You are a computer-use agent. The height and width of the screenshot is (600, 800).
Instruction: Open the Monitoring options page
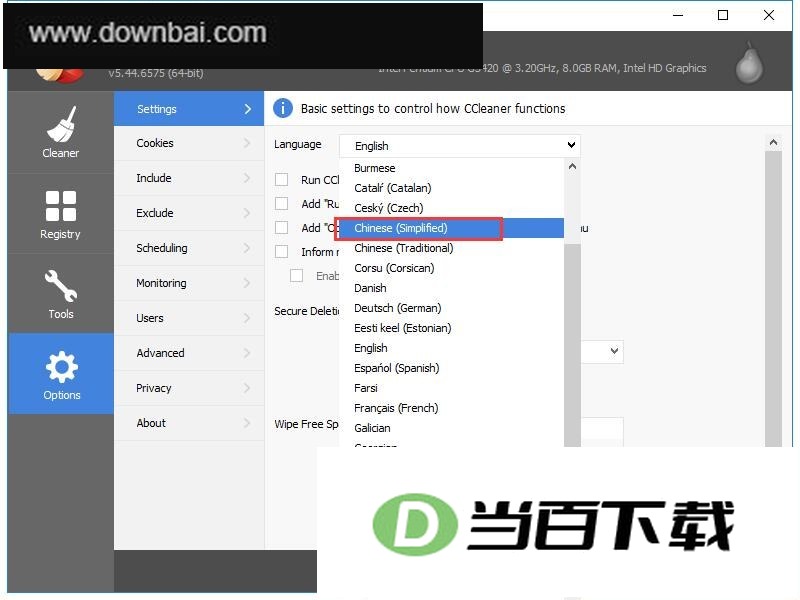coord(189,283)
